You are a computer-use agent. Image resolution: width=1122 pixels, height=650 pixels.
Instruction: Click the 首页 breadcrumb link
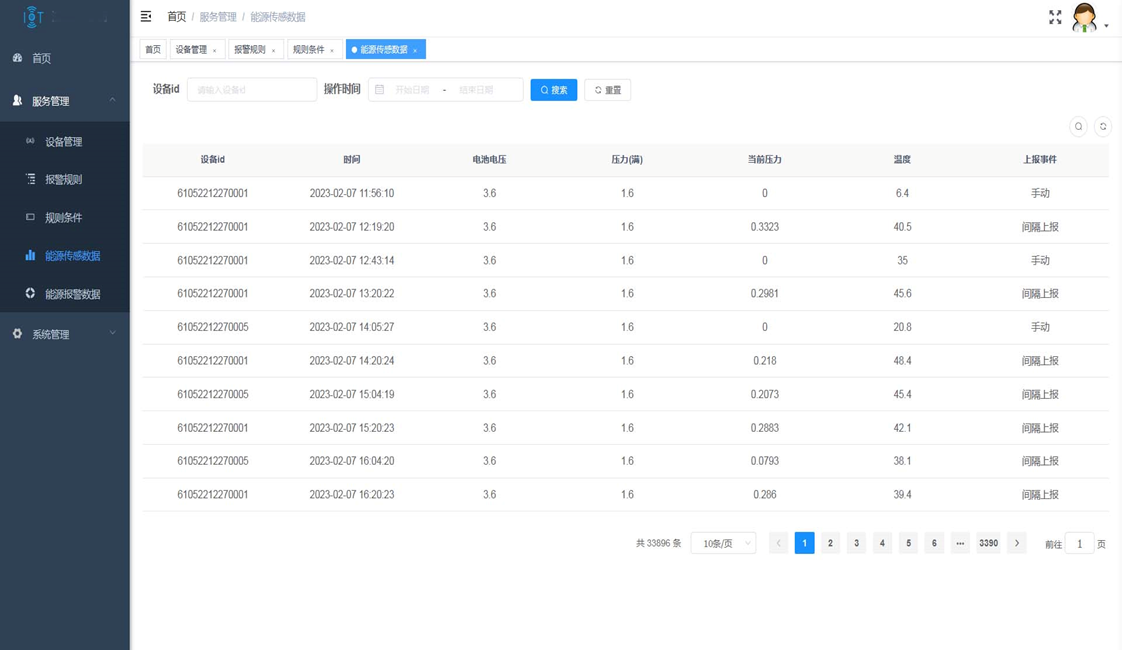pyautogui.click(x=176, y=17)
